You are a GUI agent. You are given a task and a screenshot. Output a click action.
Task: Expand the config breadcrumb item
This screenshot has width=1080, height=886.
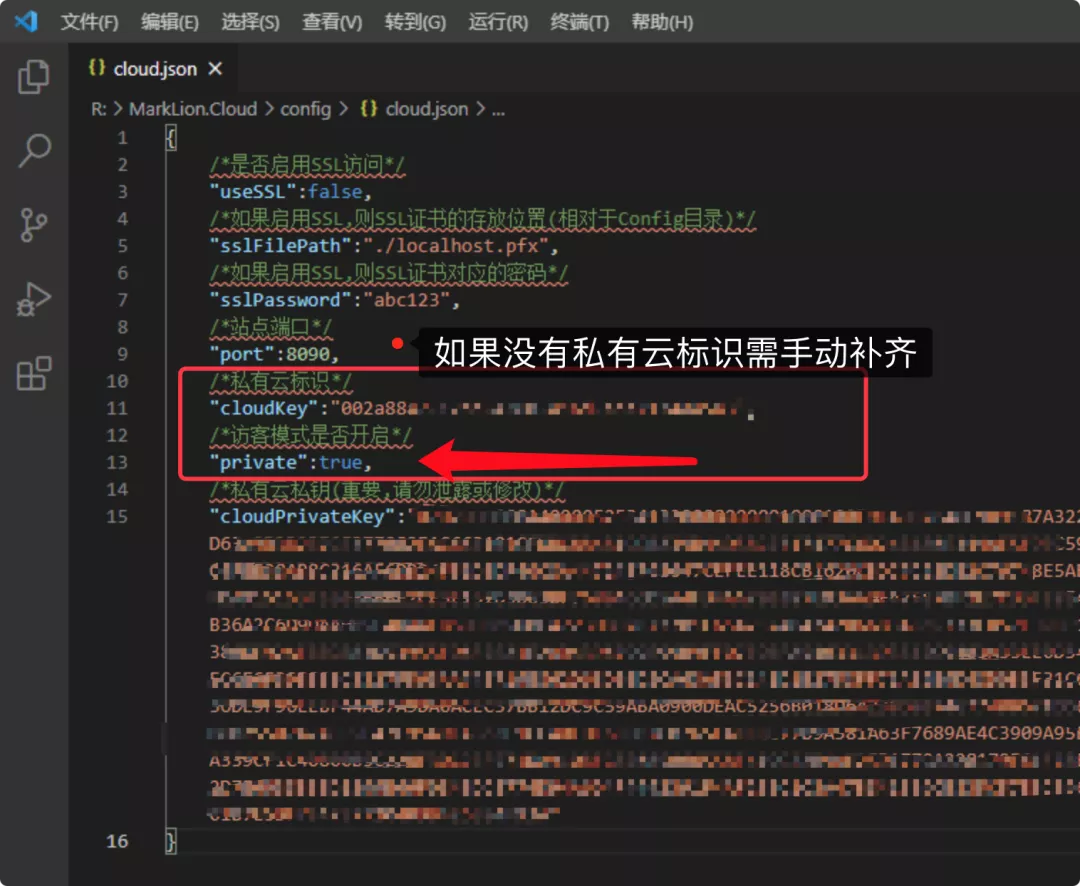306,109
